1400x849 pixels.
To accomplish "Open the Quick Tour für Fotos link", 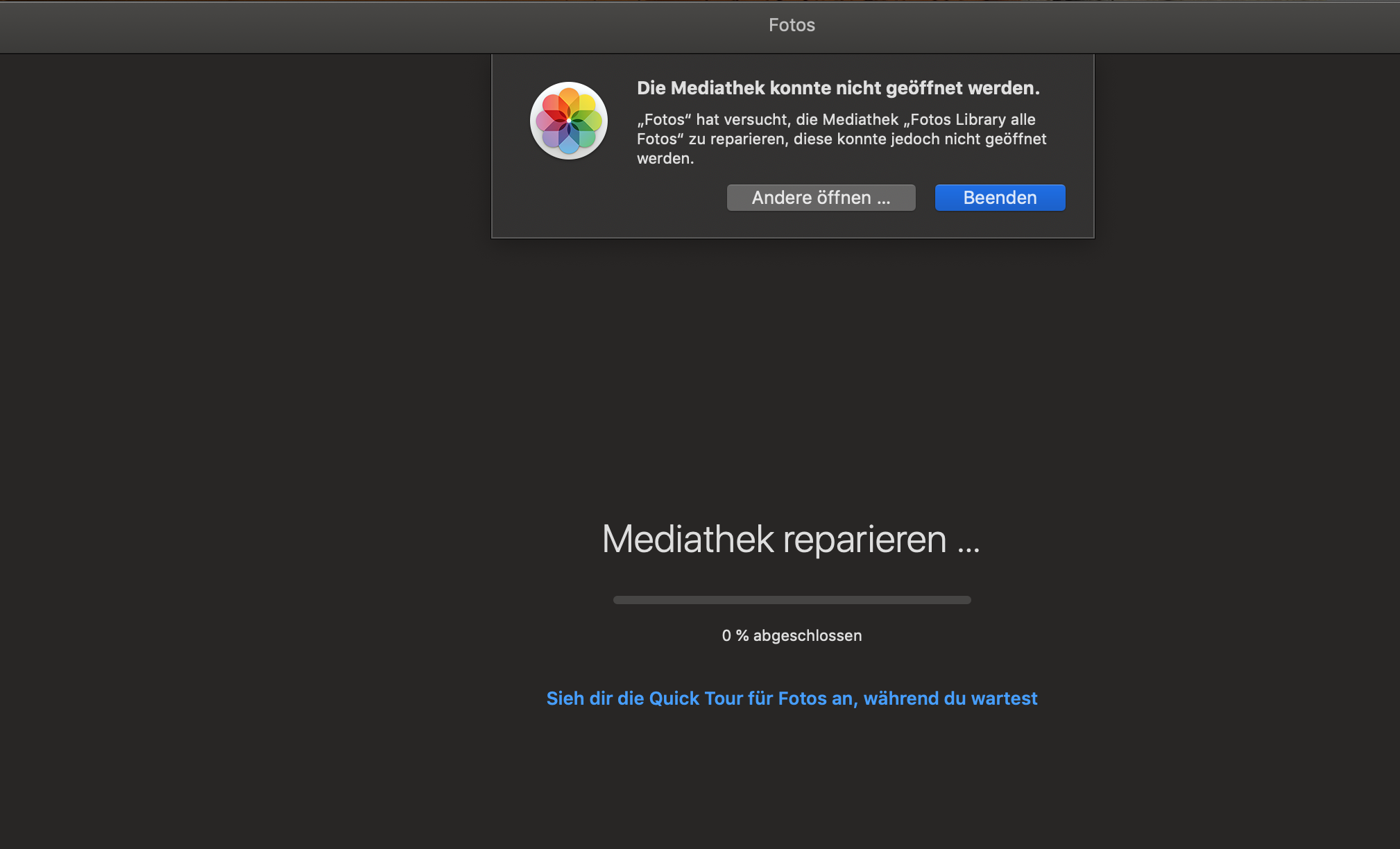I will 792,698.
